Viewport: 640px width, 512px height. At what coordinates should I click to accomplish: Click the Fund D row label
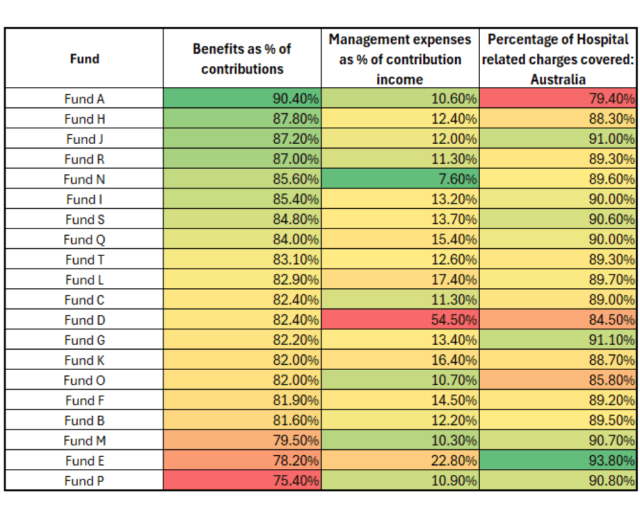coord(85,320)
